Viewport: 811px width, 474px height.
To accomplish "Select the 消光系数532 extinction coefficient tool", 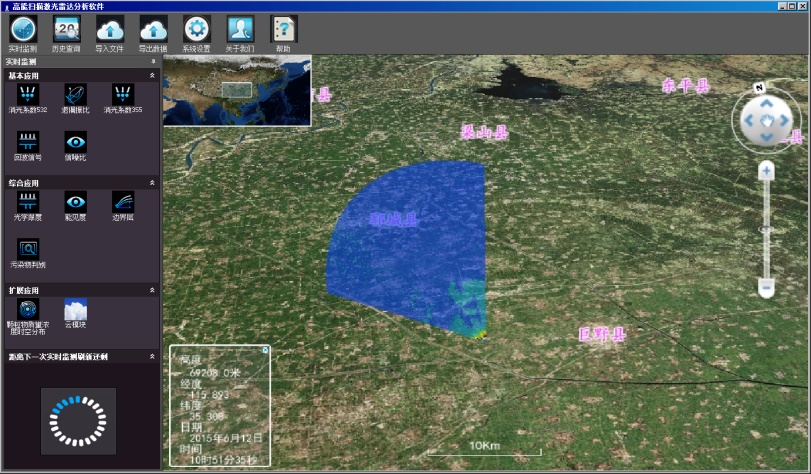I will point(28,96).
